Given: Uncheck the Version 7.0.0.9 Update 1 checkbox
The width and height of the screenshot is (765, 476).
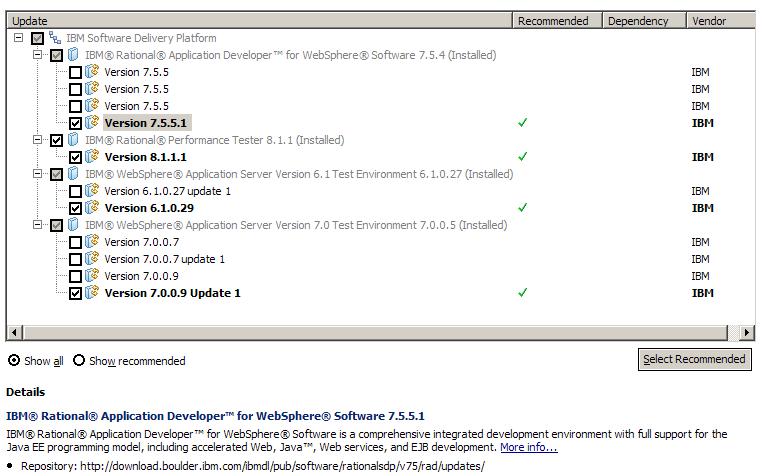Looking at the screenshot, I should [x=75, y=294].
